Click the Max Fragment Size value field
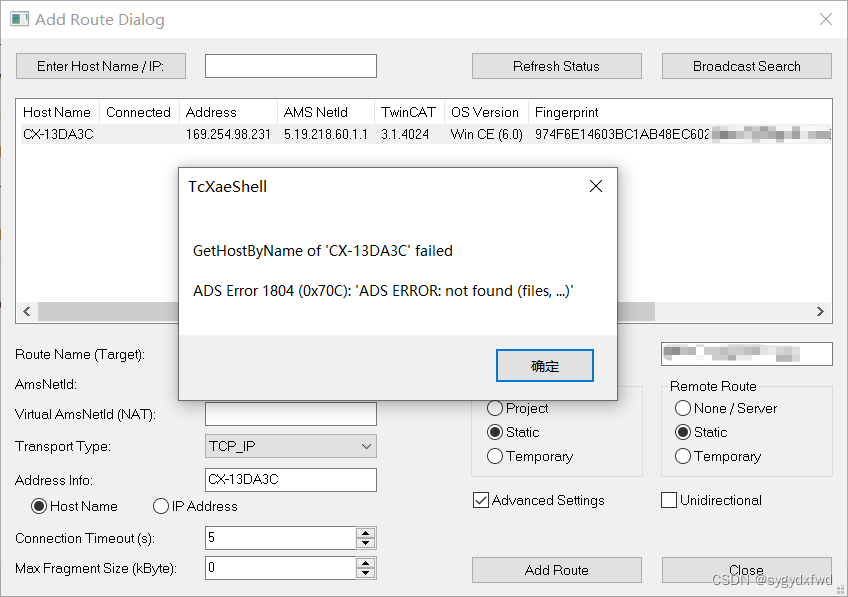The image size is (848, 597). click(280, 568)
